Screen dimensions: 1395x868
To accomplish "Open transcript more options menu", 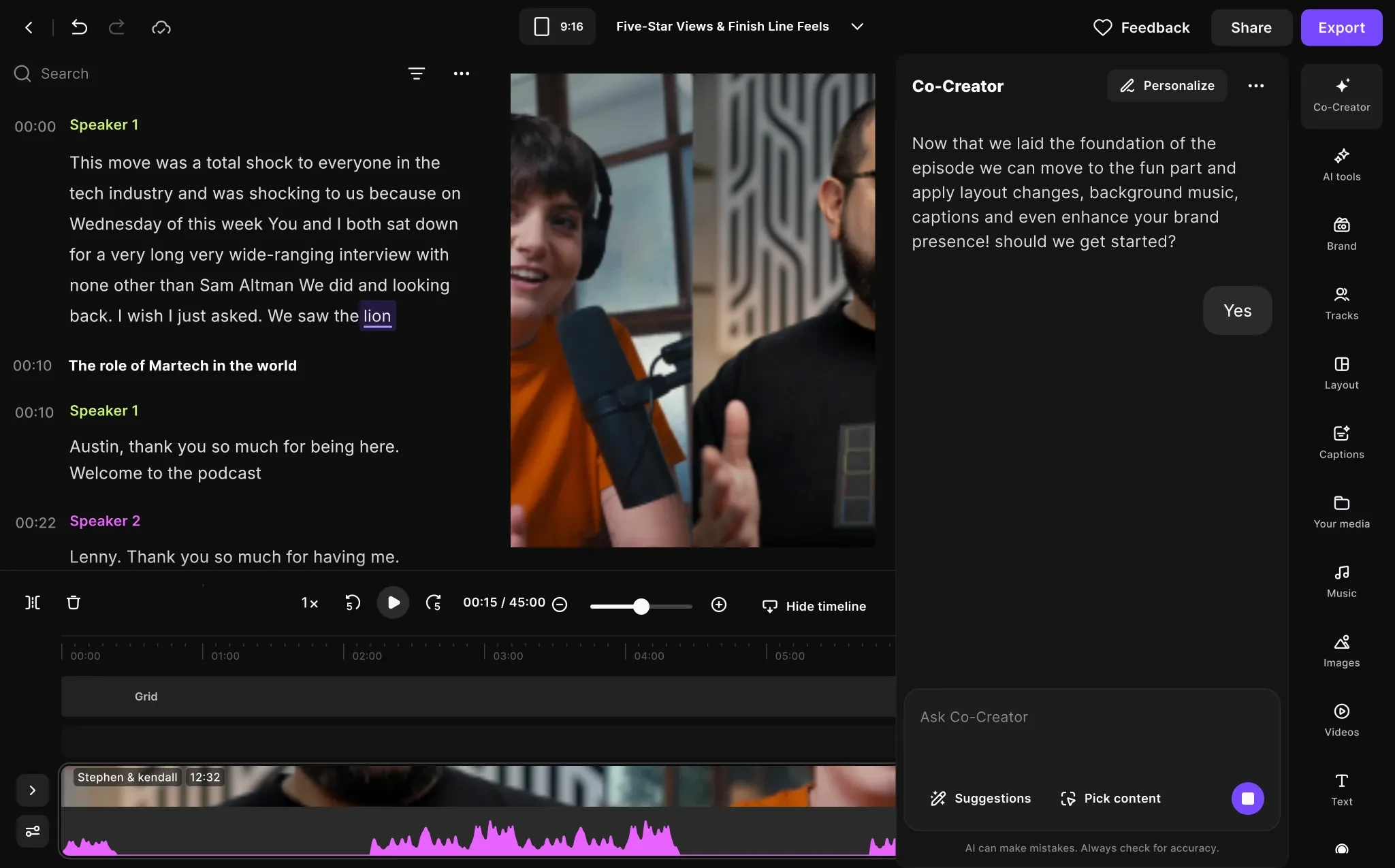I will [462, 74].
